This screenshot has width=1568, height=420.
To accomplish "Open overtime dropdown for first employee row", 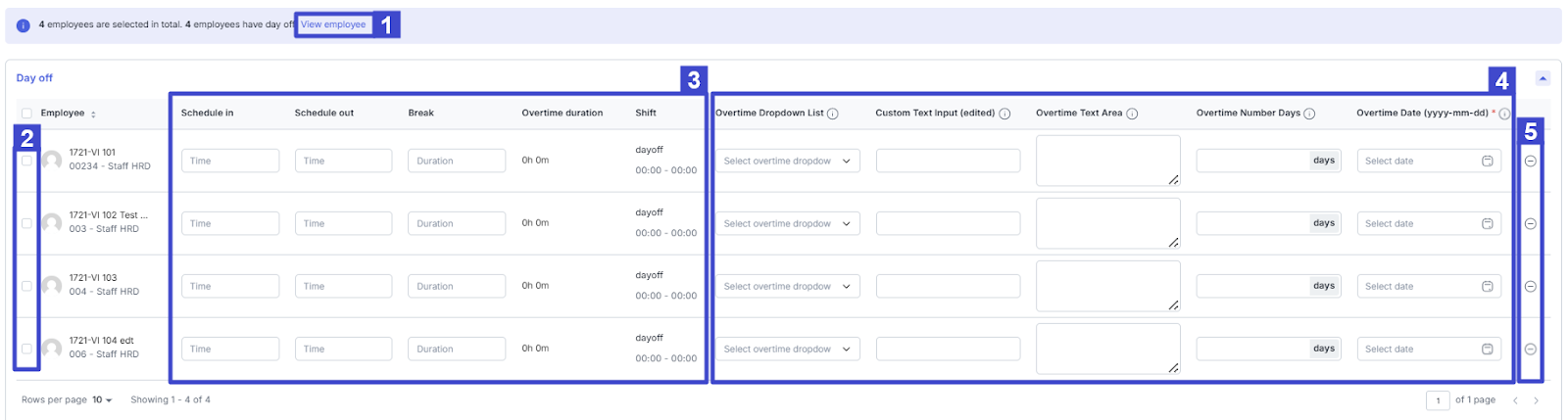I will tap(787, 161).
